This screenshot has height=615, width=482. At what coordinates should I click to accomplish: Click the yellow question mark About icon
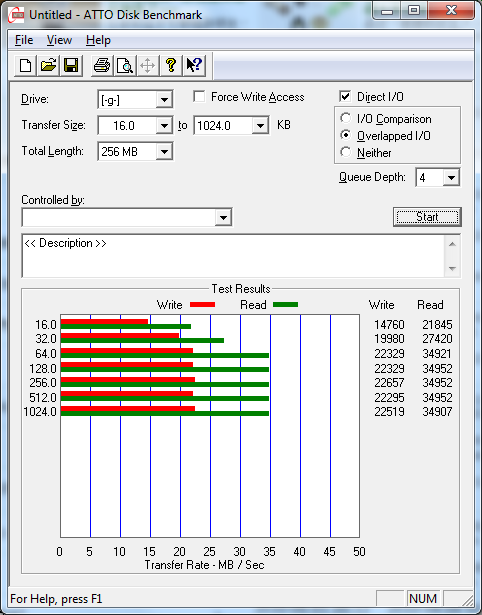click(171, 65)
